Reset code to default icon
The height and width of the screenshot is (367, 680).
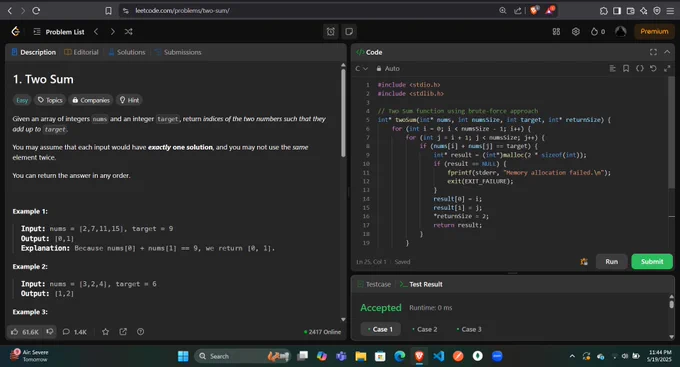pos(653,69)
